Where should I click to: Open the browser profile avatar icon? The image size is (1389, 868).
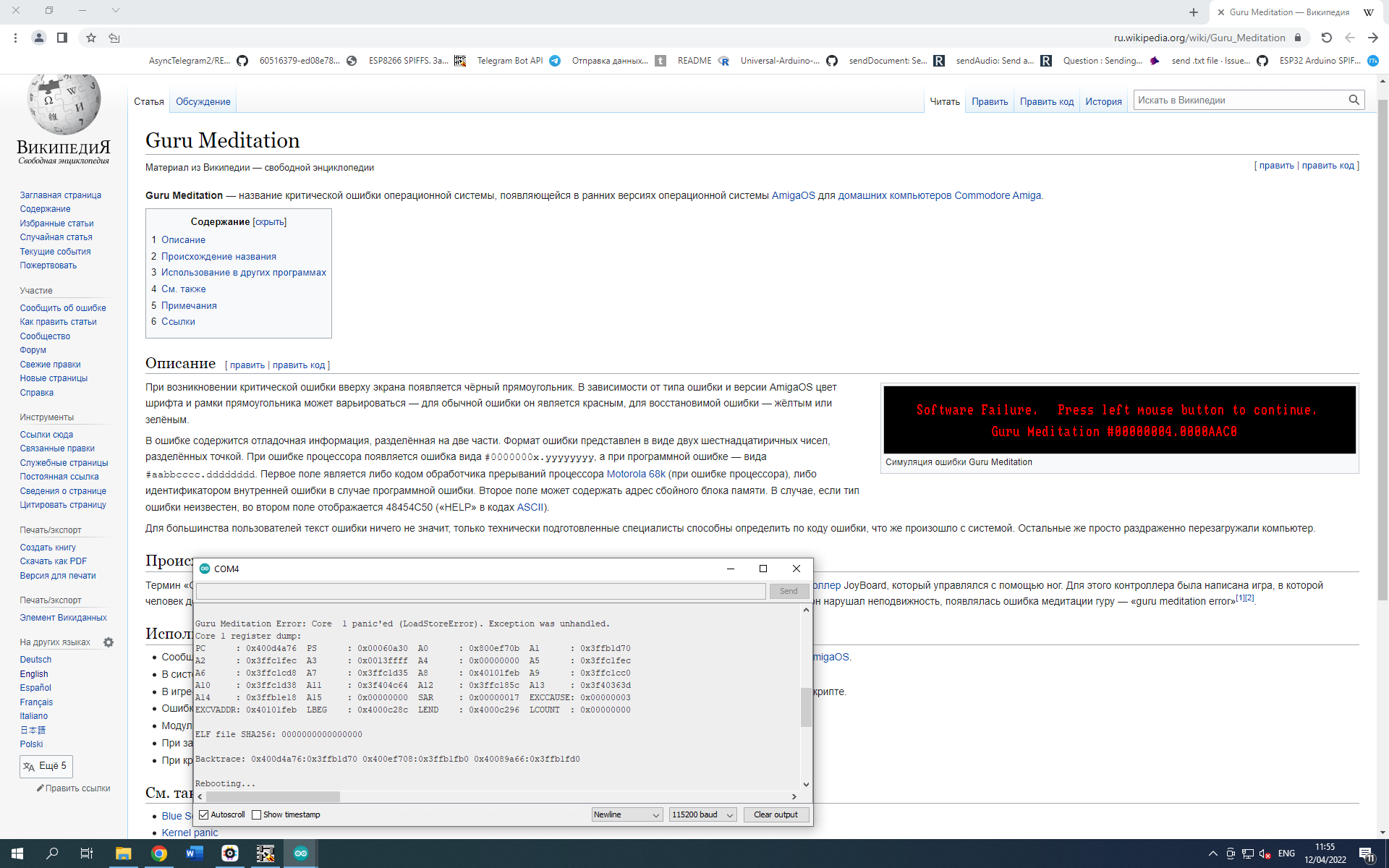click(x=39, y=38)
